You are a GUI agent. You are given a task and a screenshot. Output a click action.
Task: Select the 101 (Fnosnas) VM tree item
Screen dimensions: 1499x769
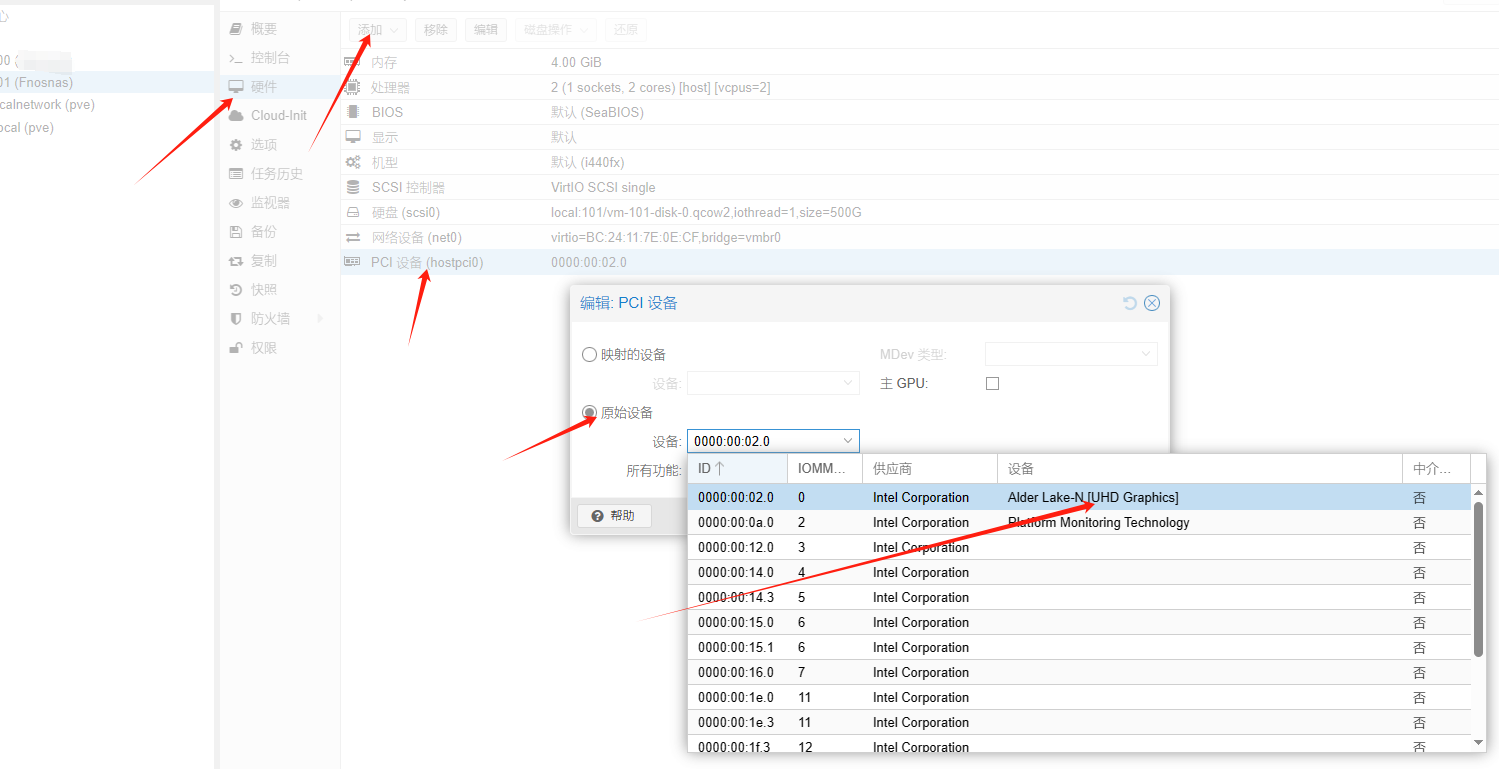point(107,82)
